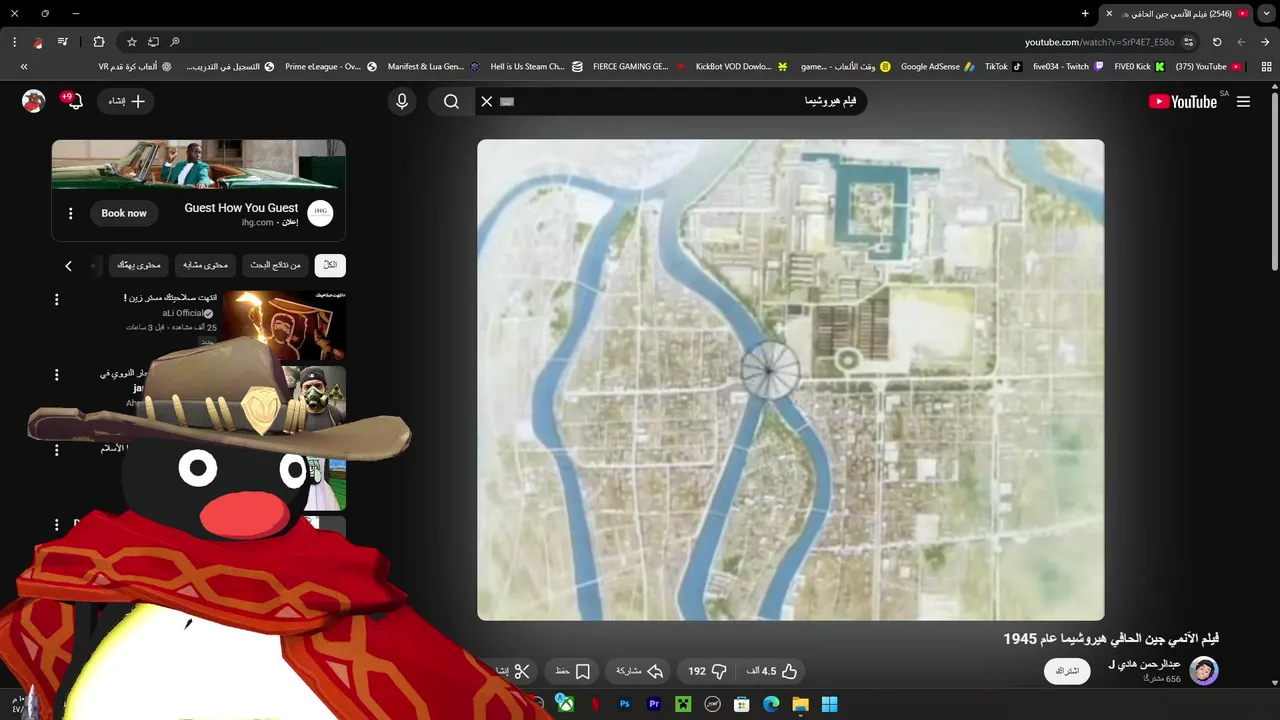The image size is (1280, 720).
Task: Click the IHG advertiser logo
Action: coord(320,213)
